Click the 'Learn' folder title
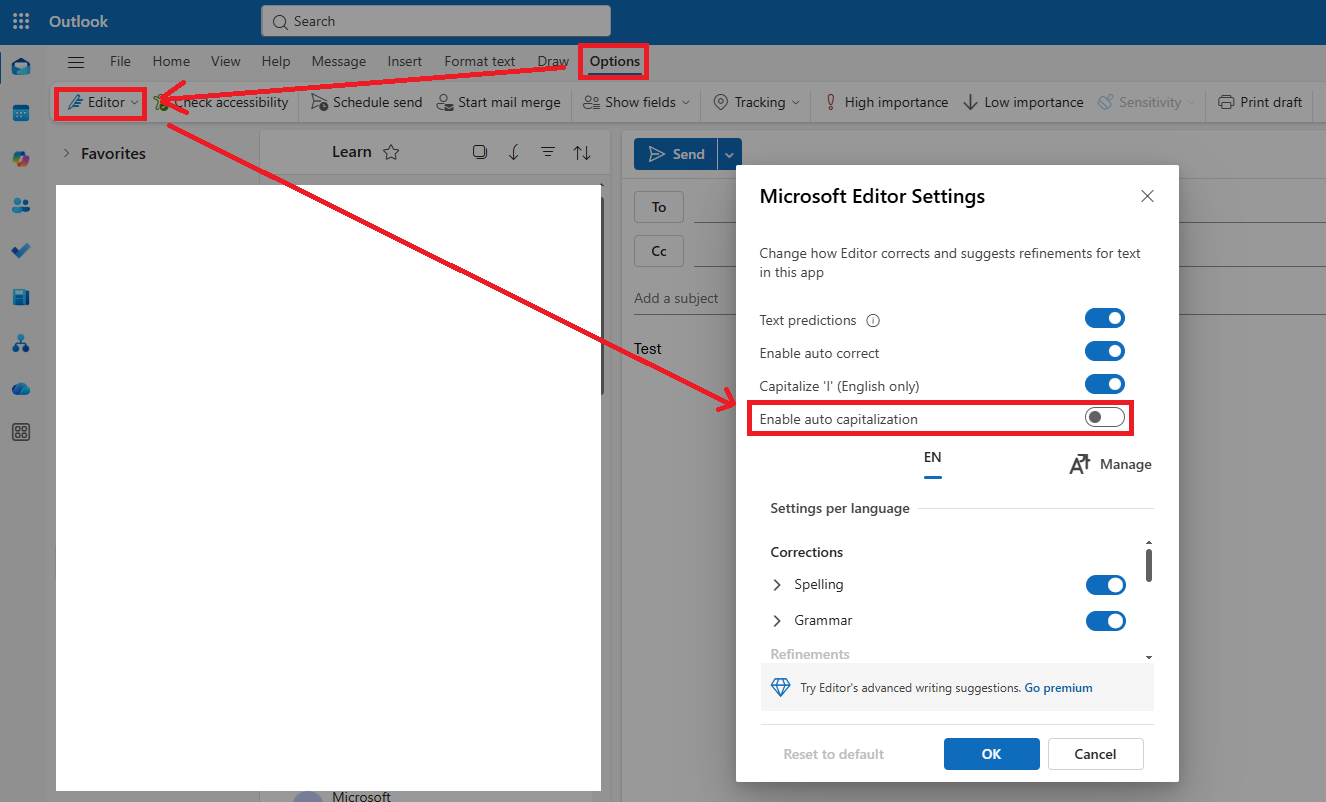This screenshot has width=1326, height=802. (x=352, y=152)
